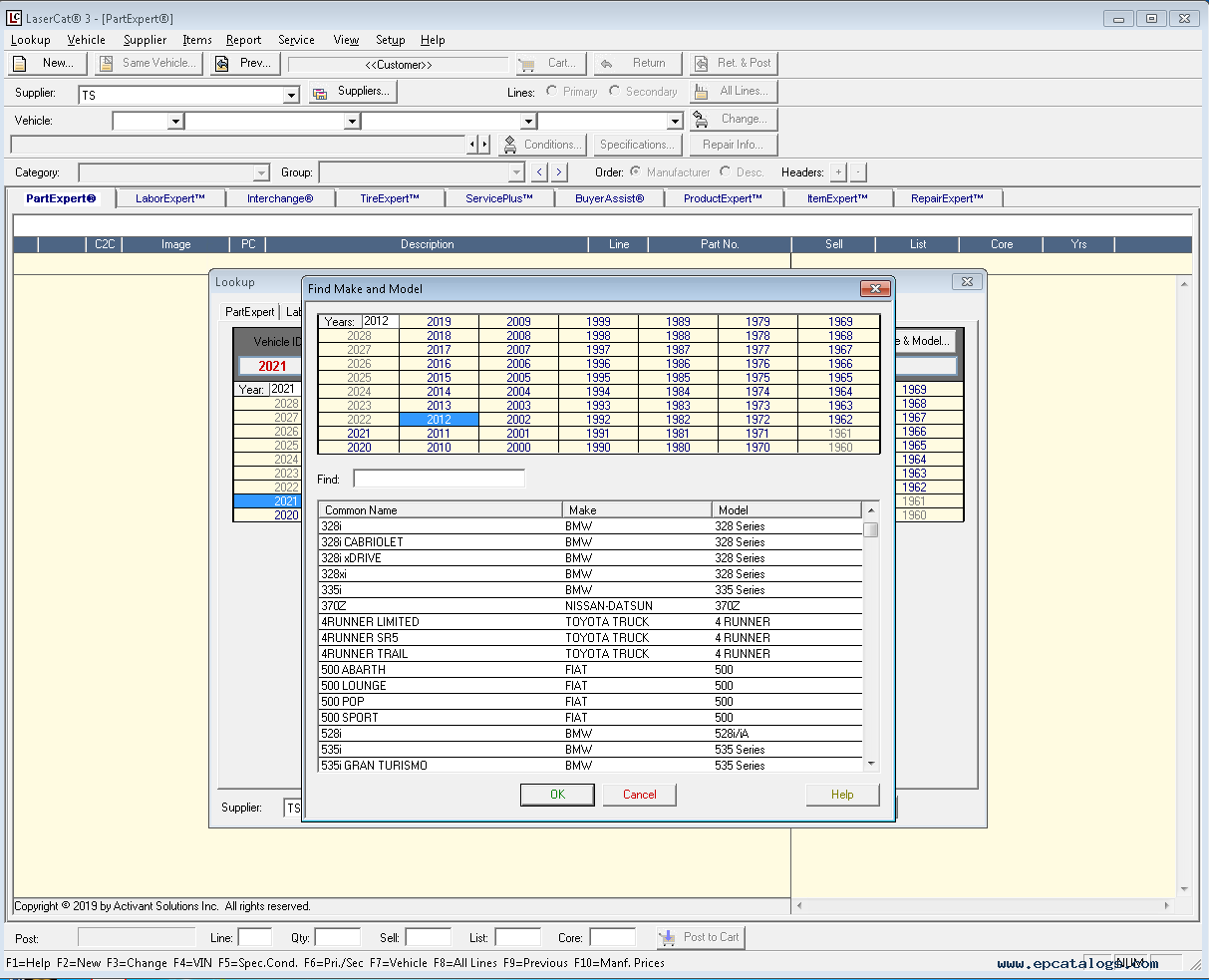Click the Common Name column header

click(x=440, y=510)
